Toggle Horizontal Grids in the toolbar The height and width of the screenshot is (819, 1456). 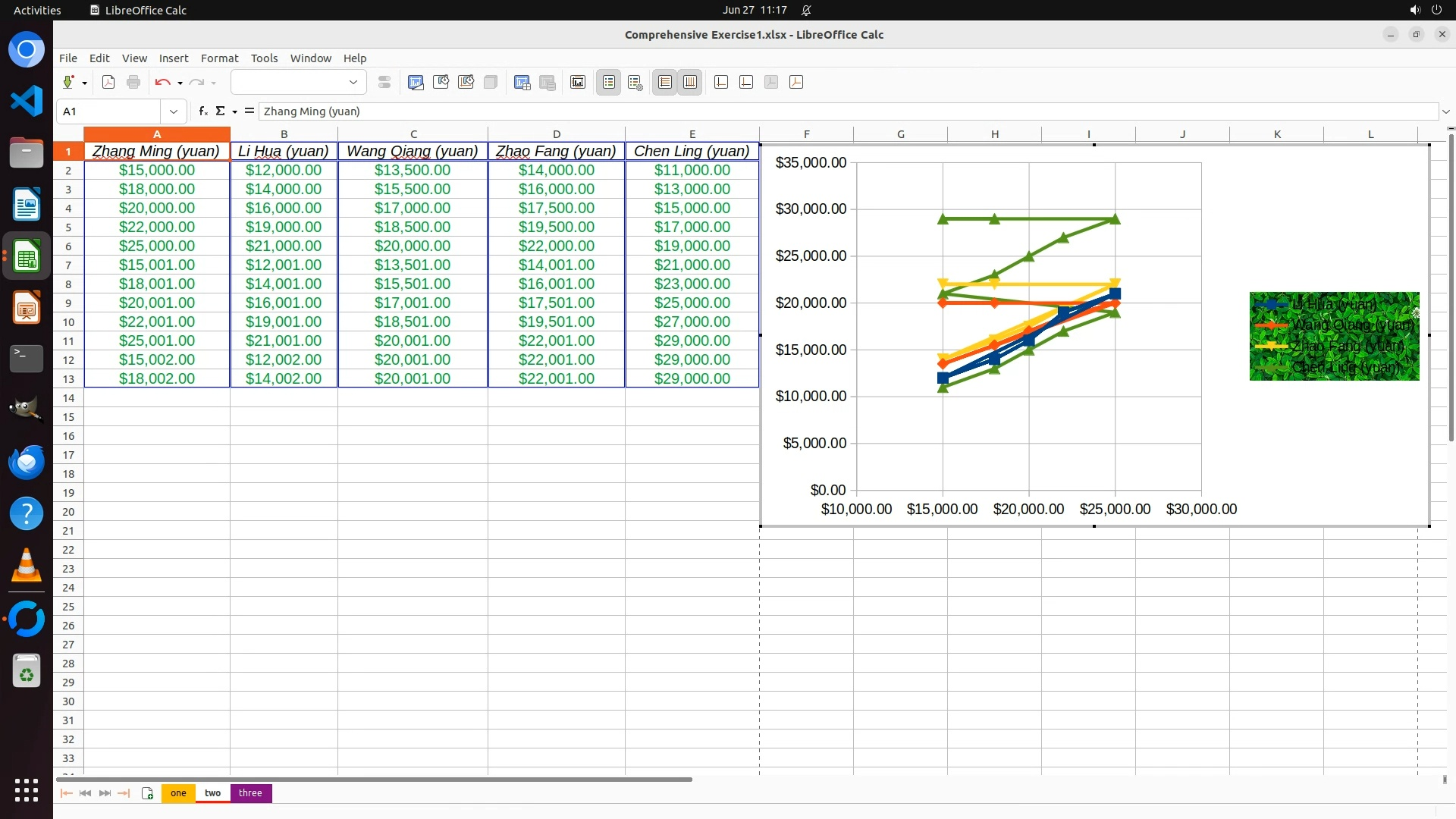pos(665,83)
